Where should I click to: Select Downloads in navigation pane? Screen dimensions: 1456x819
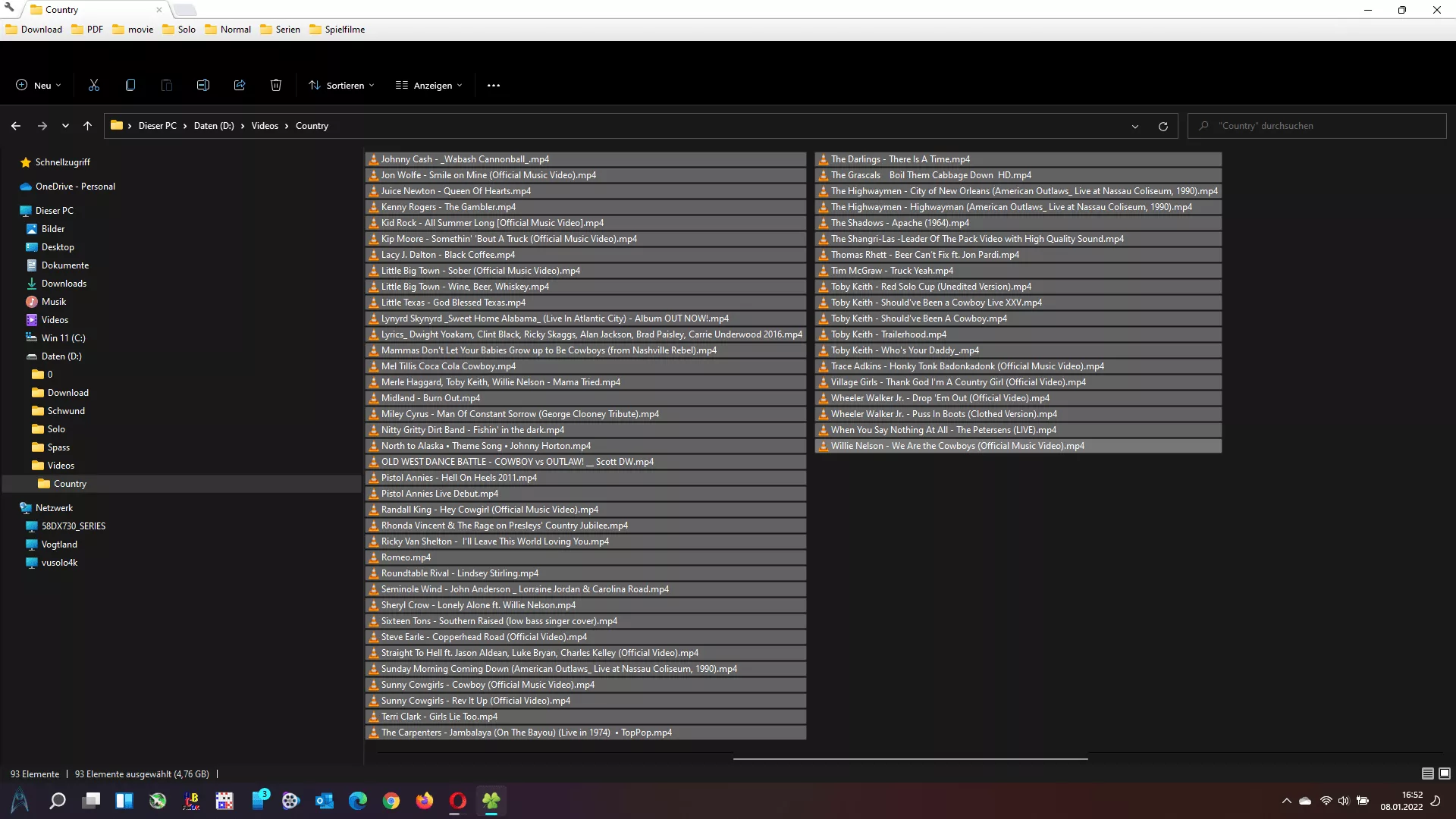pyautogui.click(x=64, y=284)
